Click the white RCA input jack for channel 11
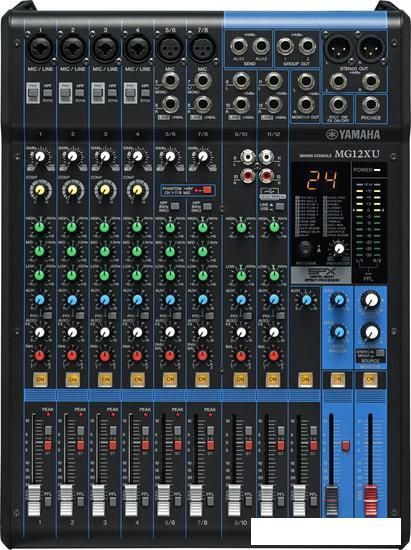 (267, 156)
